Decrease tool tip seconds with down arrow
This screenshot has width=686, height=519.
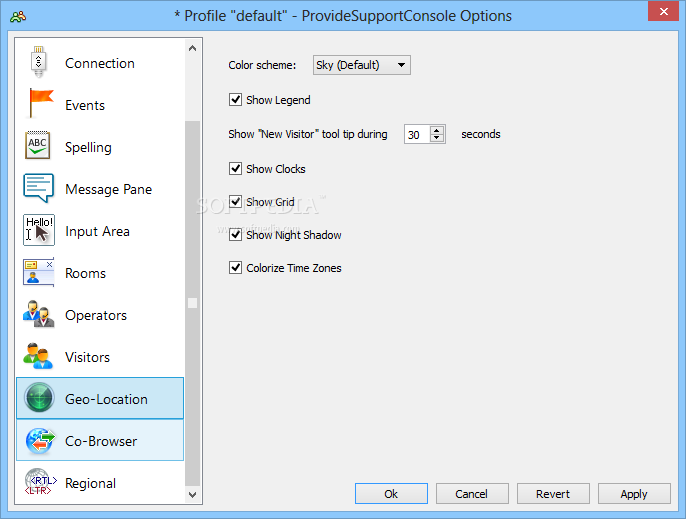(437, 138)
